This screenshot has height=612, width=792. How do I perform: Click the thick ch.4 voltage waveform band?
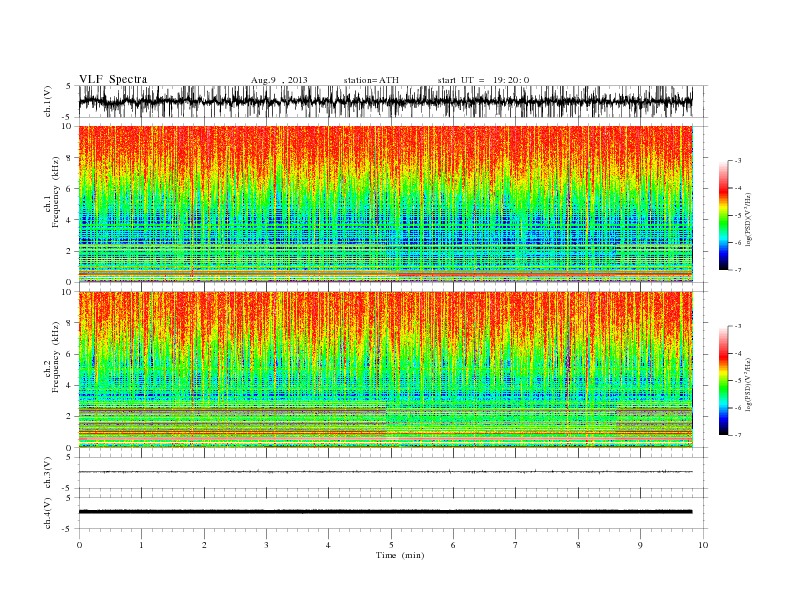385,512
